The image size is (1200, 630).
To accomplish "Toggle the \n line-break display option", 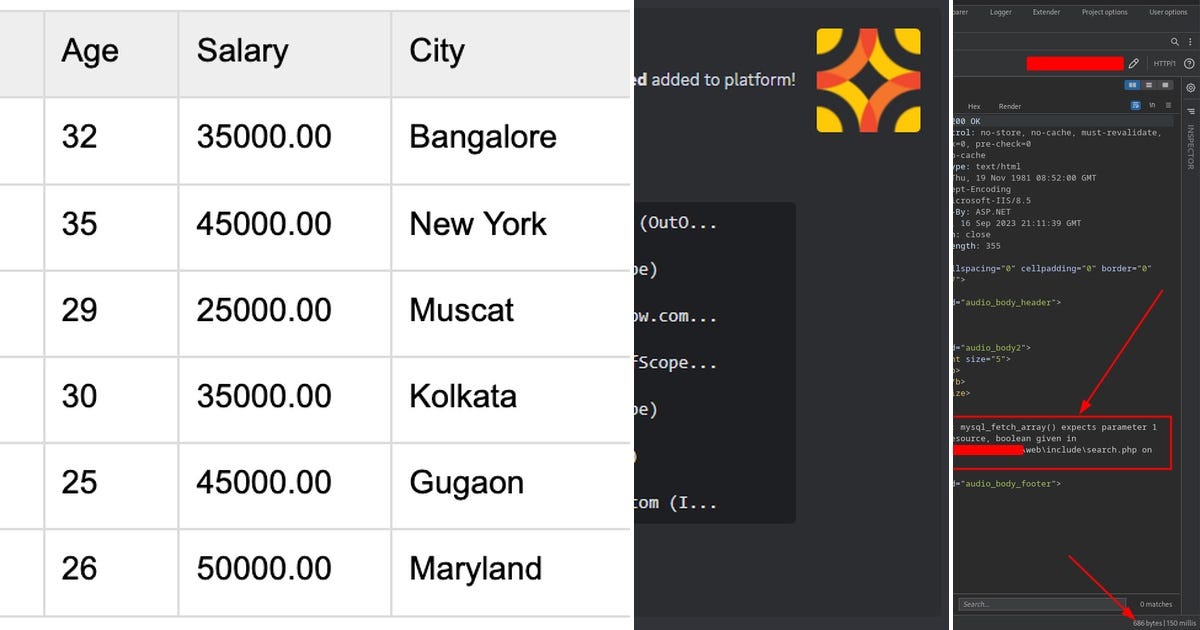I will [x=1152, y=105].
